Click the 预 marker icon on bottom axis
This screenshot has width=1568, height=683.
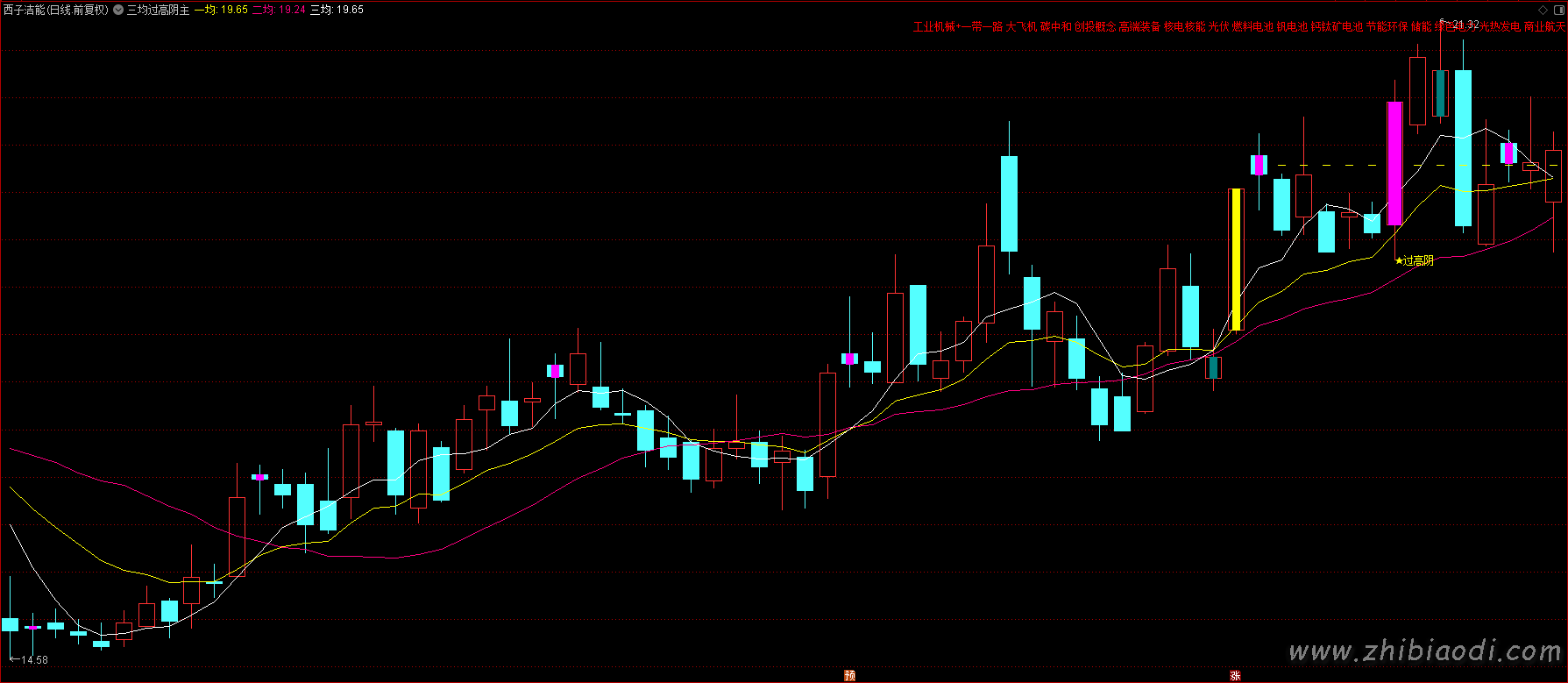tap(849, 675)
